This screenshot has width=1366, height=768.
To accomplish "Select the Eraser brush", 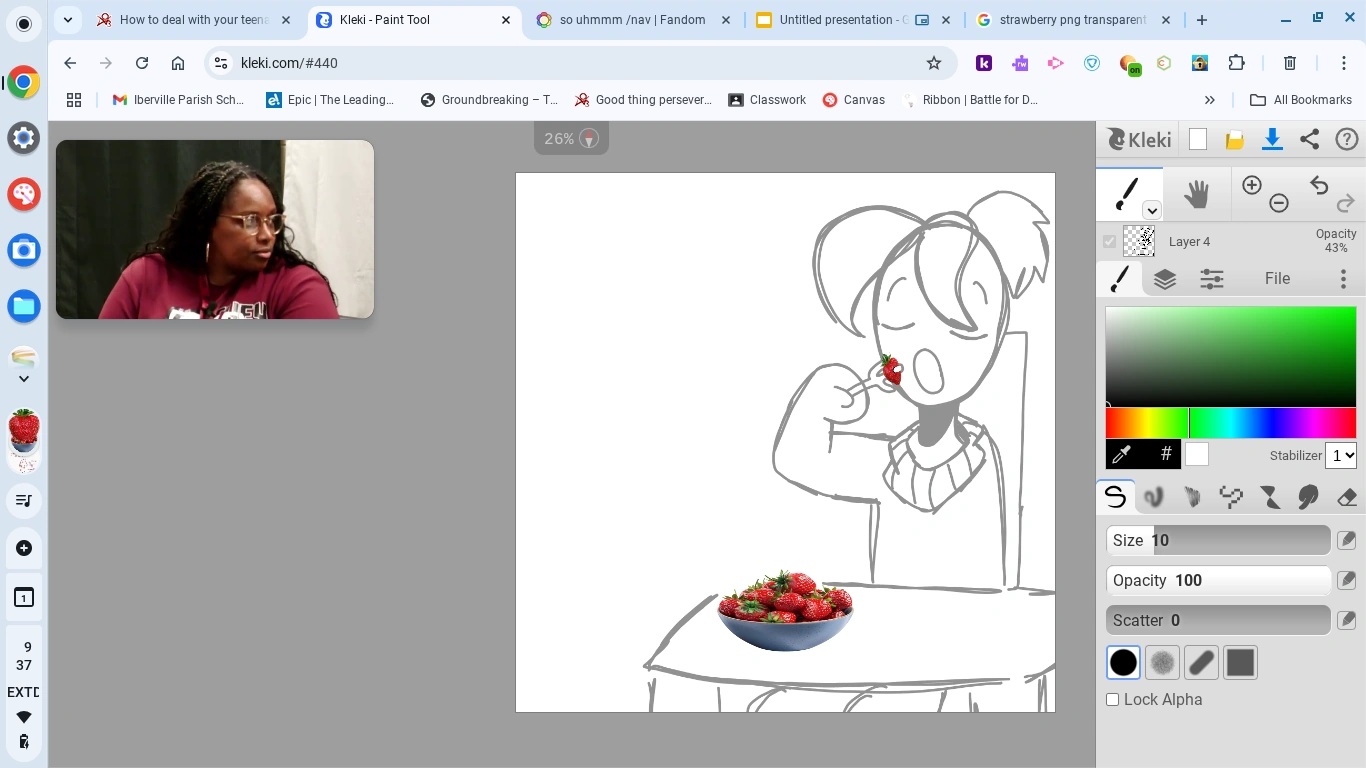I will coord(1346,497).
